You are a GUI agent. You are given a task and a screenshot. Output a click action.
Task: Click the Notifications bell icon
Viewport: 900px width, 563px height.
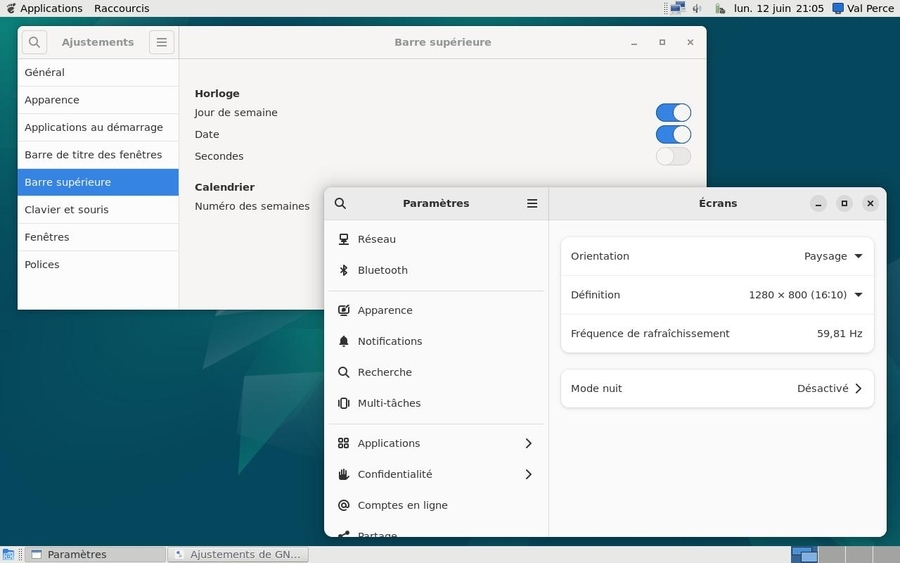[343, 341]
